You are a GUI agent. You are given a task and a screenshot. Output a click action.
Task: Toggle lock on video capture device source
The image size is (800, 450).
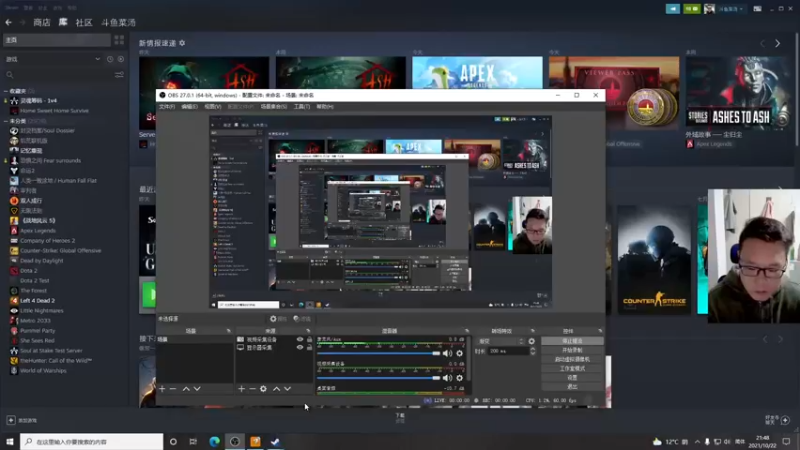tap(309, 339)
